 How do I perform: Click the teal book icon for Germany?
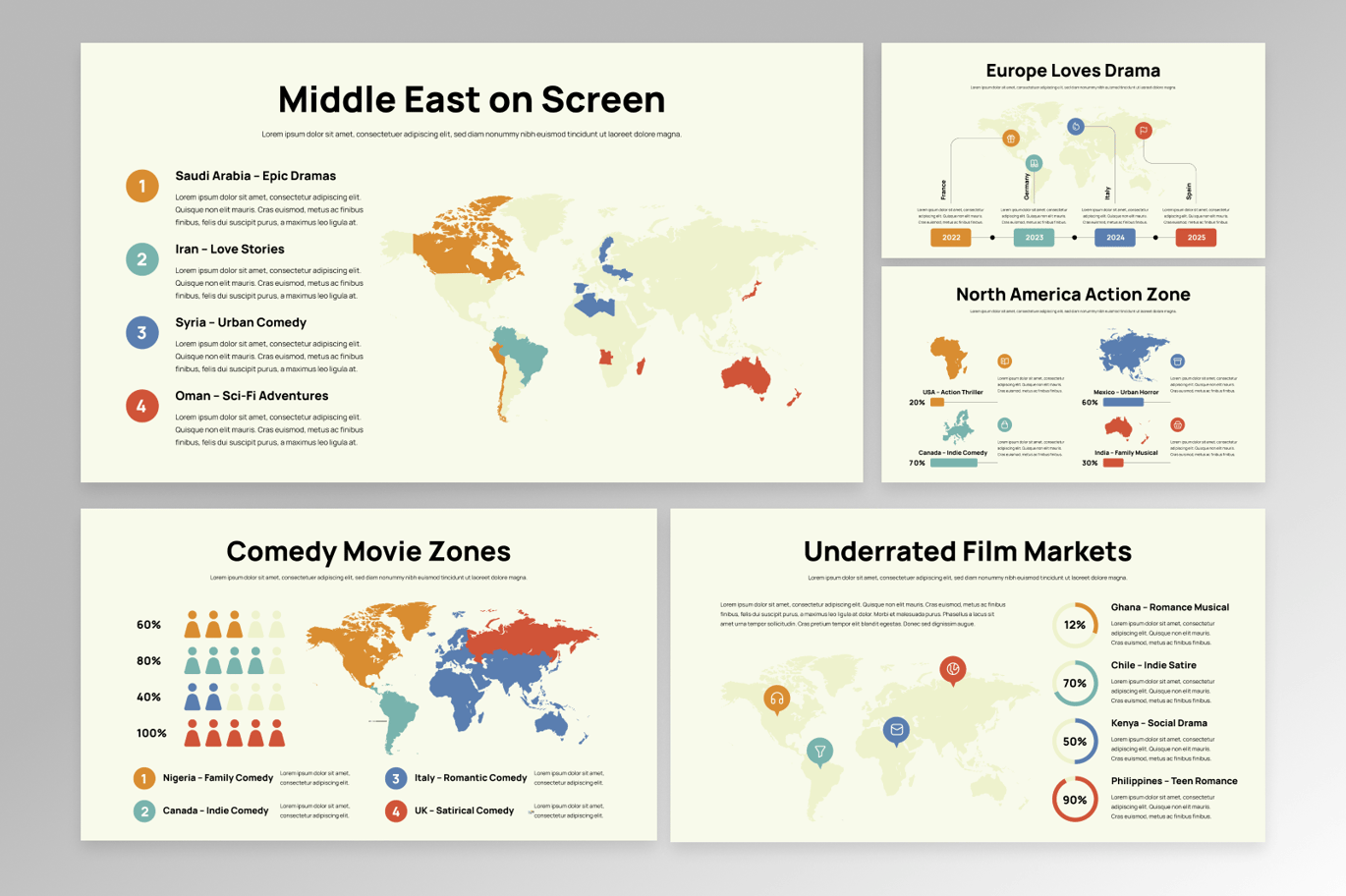(1034, 163)
